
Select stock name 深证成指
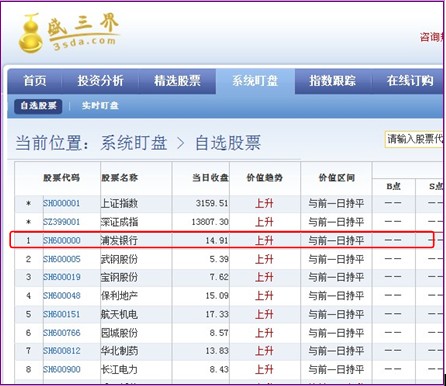point(119,222)
